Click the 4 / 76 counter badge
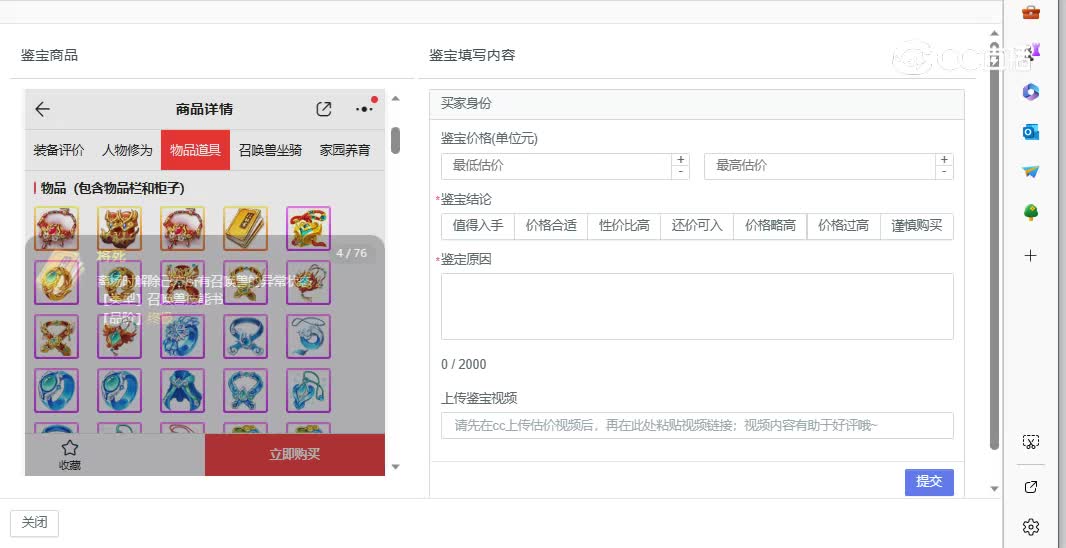 [x=351, y=254]
